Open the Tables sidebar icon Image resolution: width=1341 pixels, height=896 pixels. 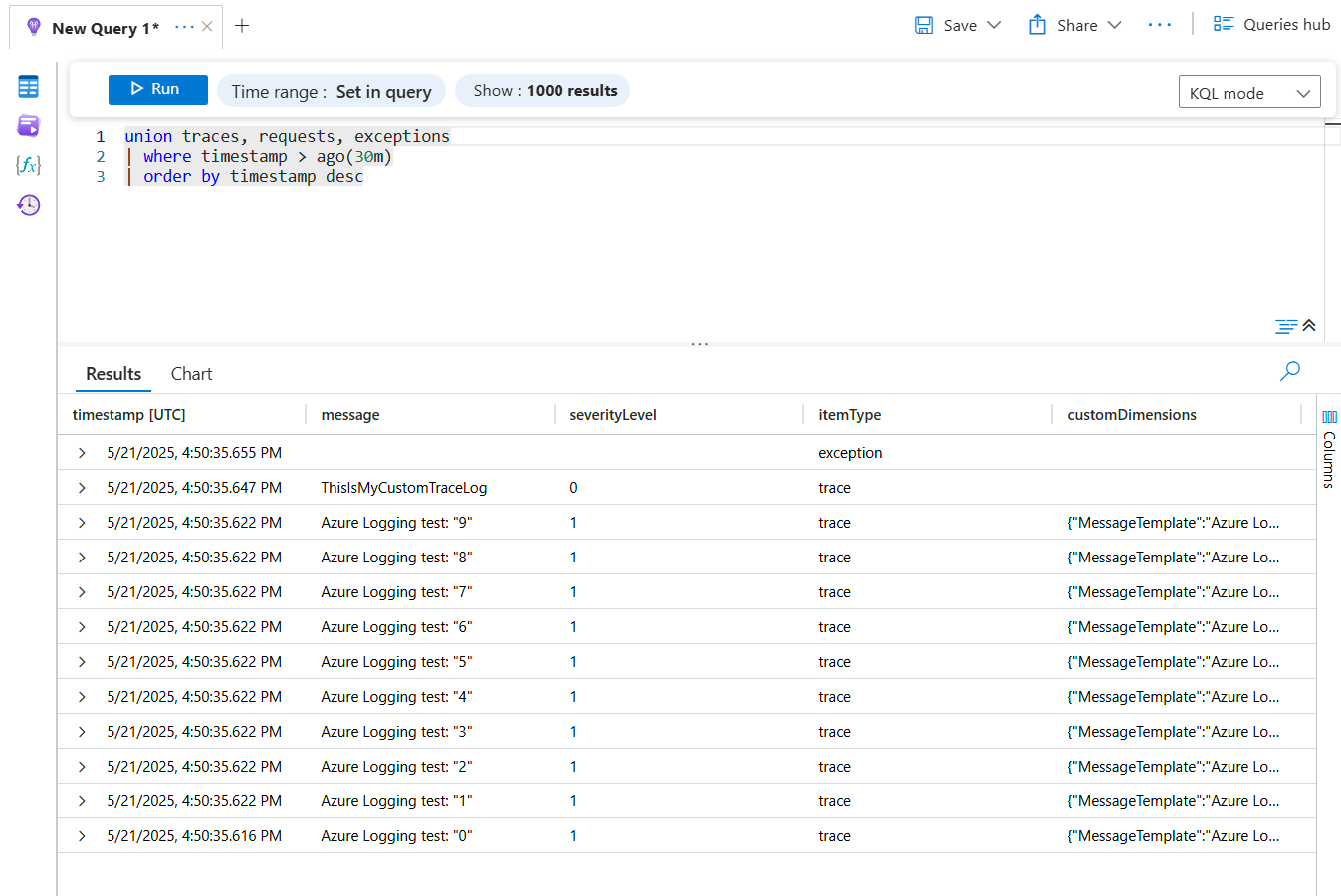[28, 87]
